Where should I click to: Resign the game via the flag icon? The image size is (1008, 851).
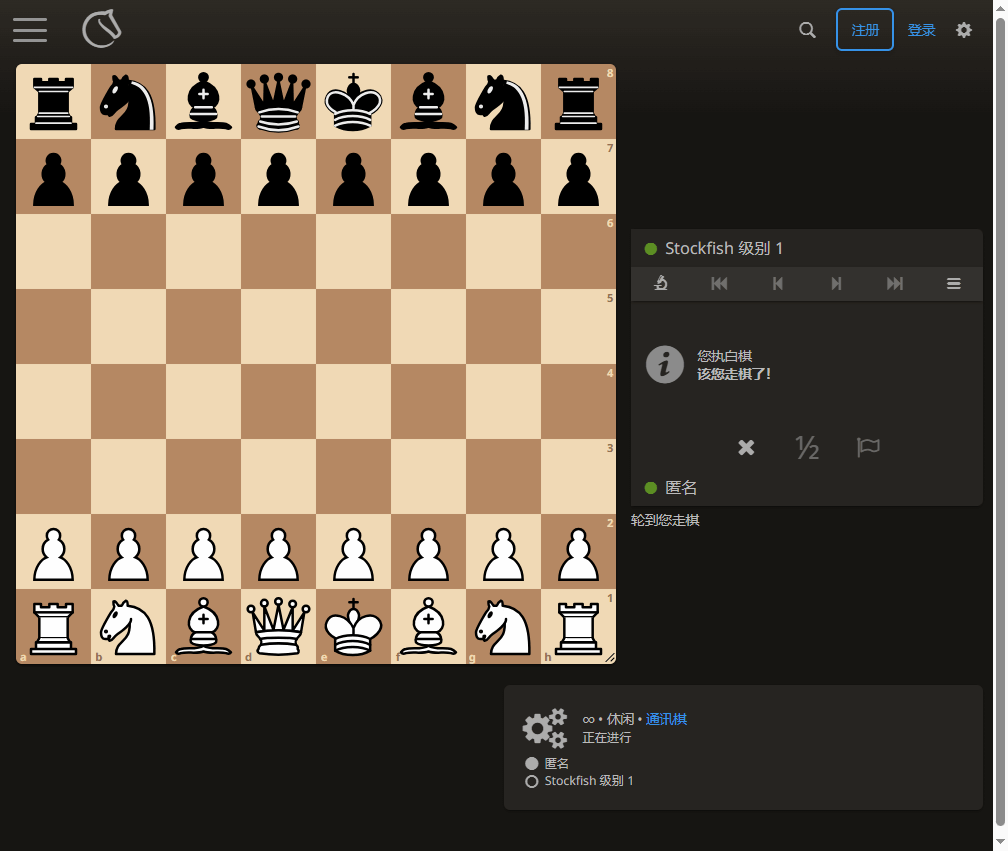pyautogui.click(x=868, y=448)
